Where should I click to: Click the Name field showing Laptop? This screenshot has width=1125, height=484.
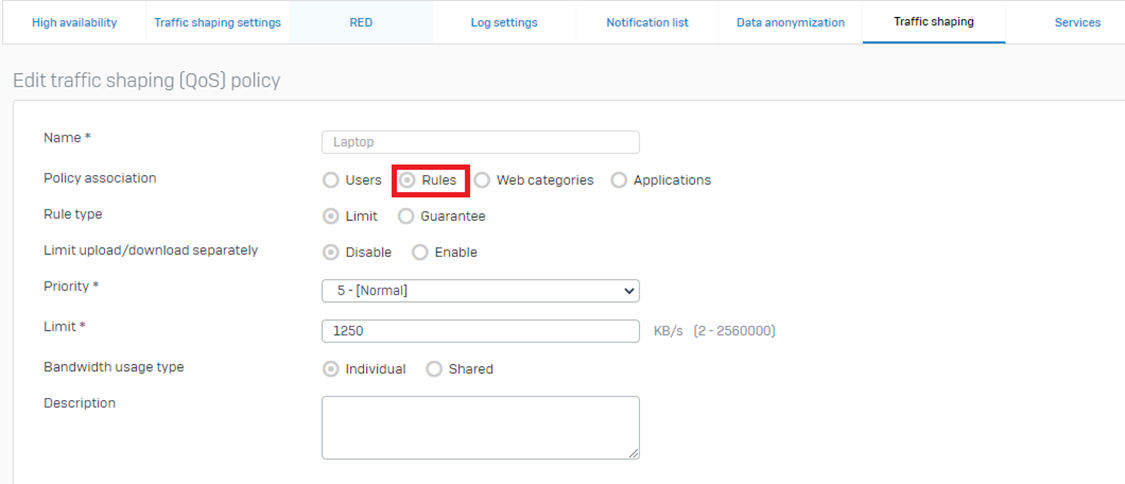point(480,142)
